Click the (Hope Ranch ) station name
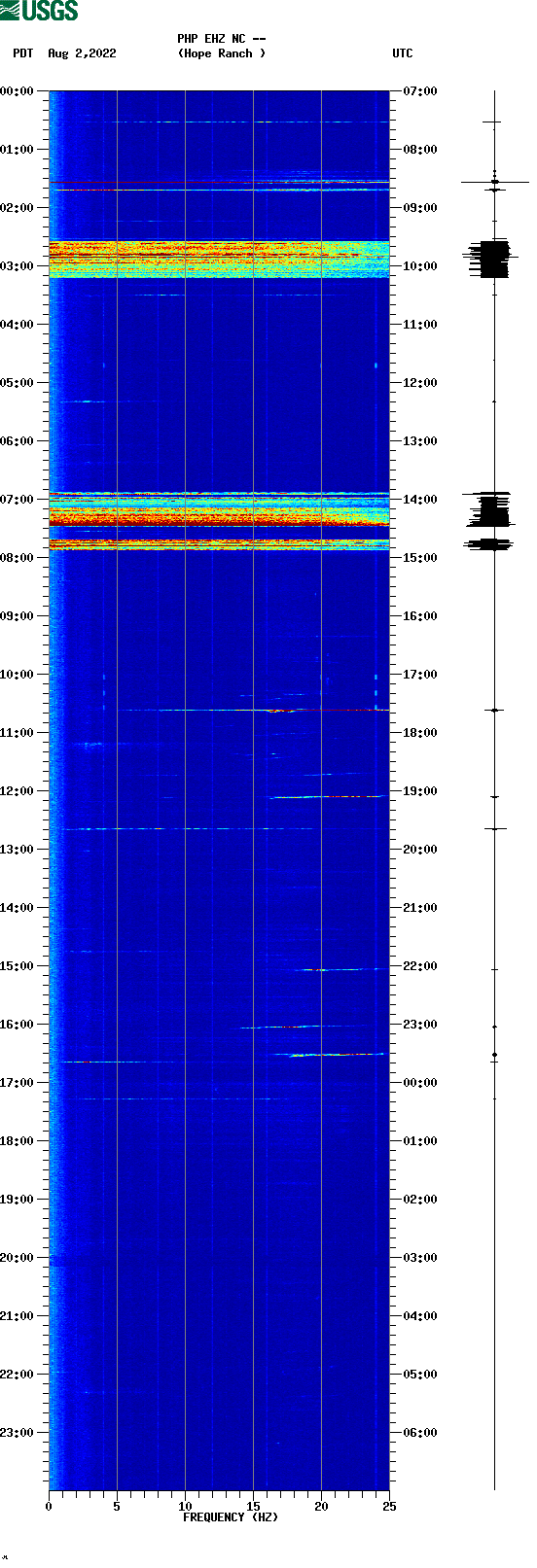The width and height of the screenshot is (537, 1568). [222, 53]
